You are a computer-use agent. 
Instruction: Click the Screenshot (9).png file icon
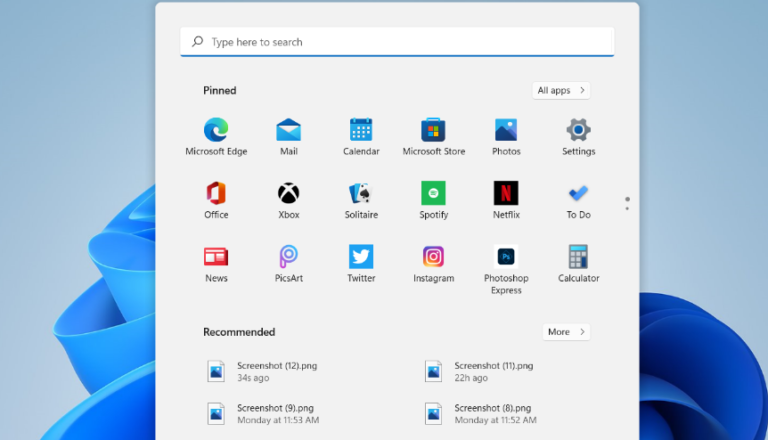216,414
